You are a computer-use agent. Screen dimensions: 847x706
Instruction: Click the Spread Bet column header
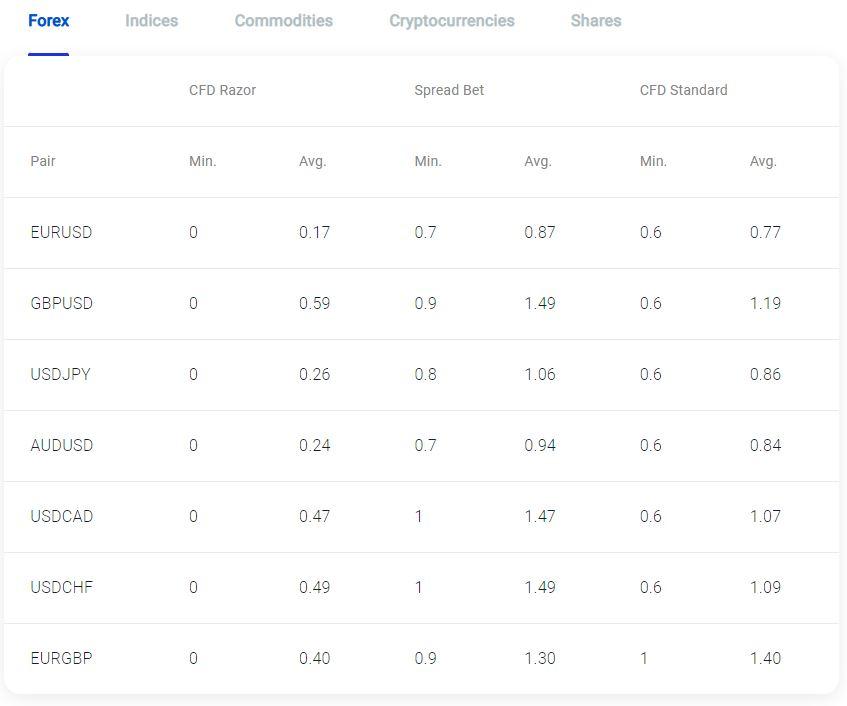click(x=449, y=90)
